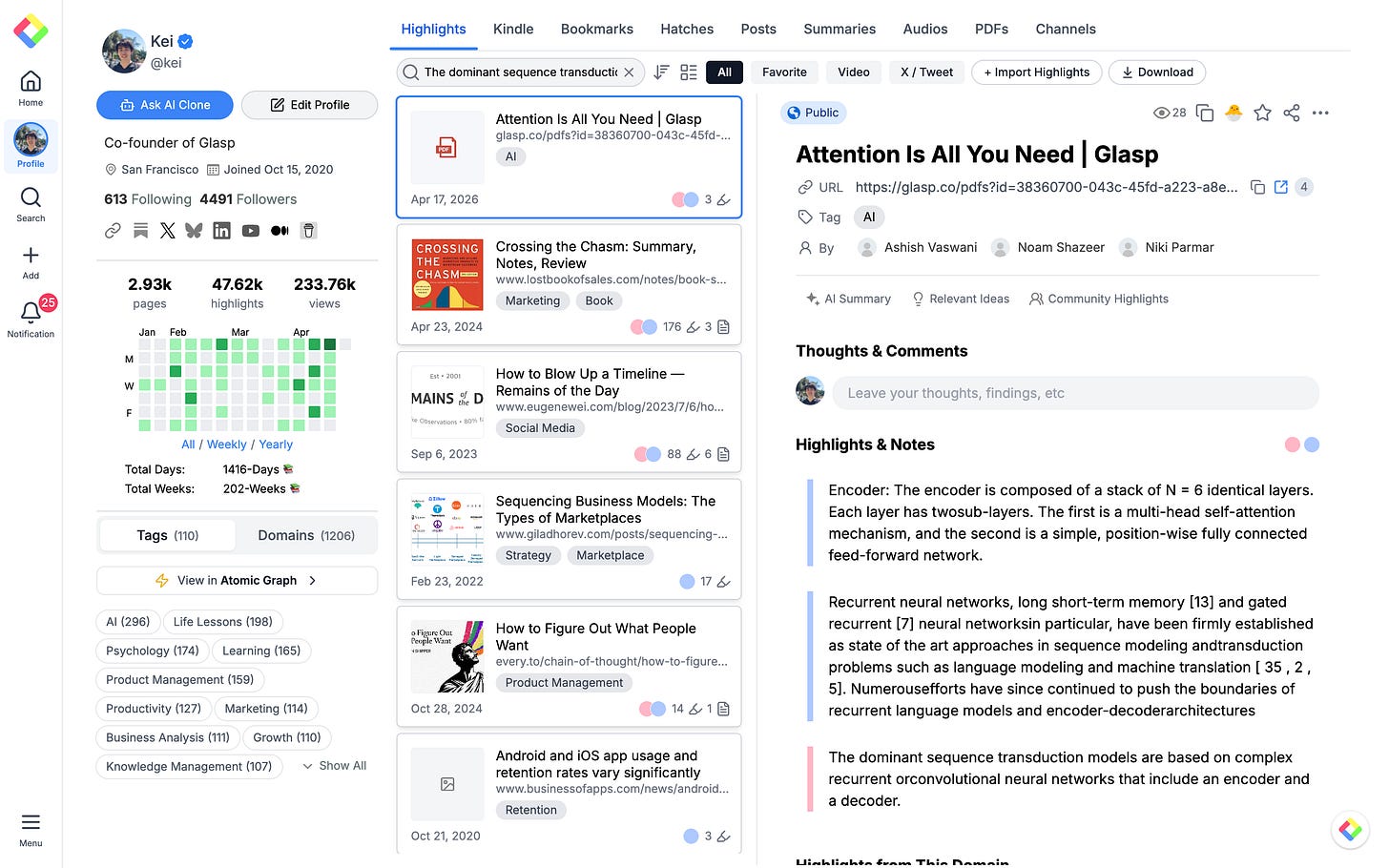Click the star icon to favorite the article

[1262, 113]
